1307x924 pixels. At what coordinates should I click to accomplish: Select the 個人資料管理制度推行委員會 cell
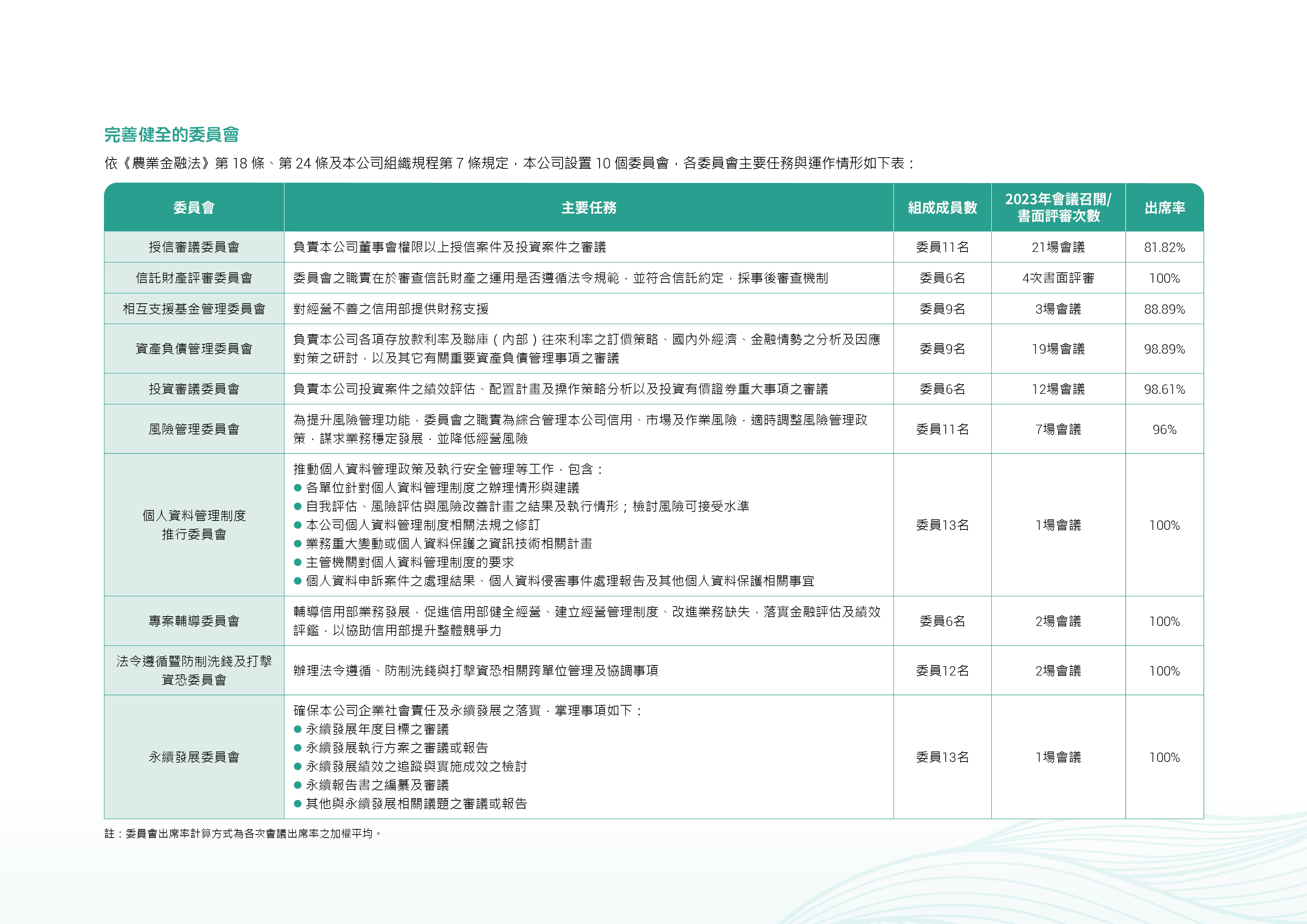pyautogui.click(x=194, y=525)
